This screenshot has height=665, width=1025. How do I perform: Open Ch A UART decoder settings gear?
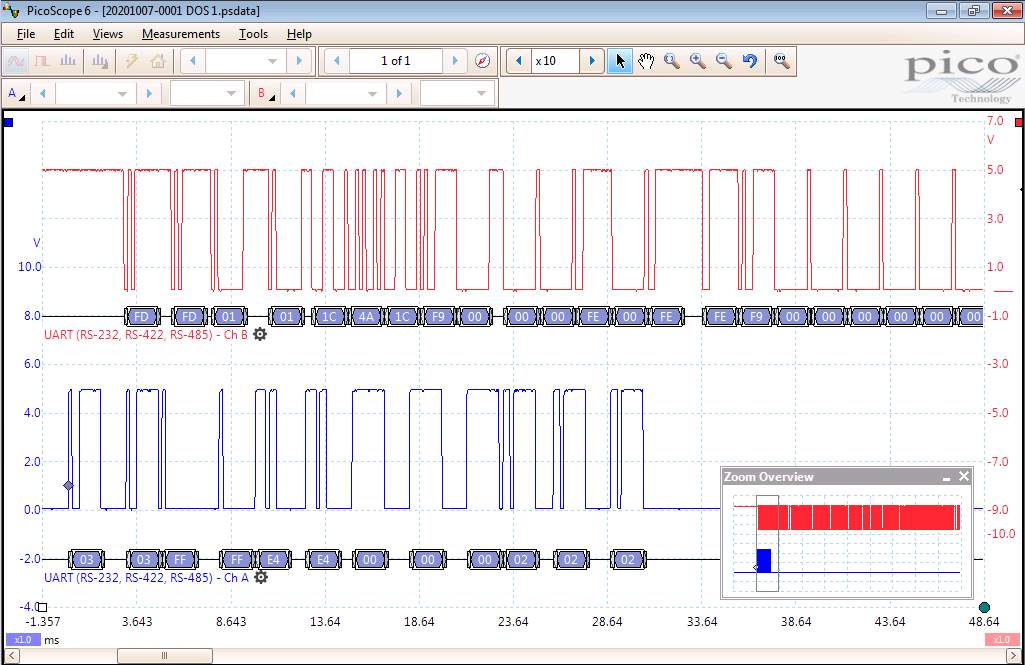[x=261, y=577]
